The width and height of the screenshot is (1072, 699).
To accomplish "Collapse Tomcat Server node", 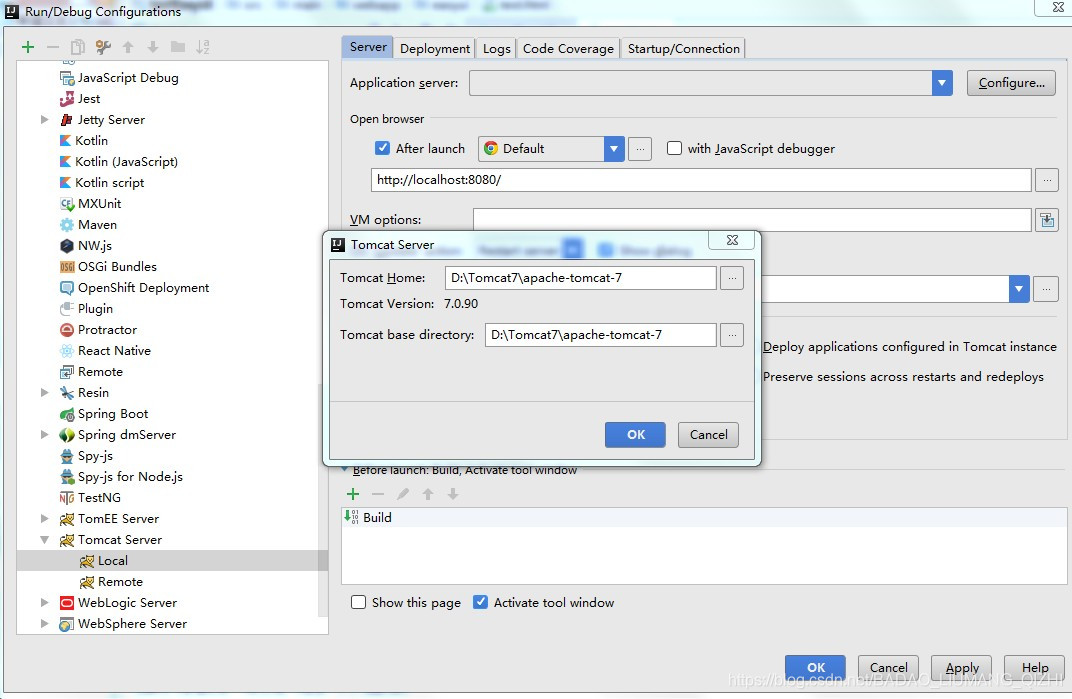I will tap(44, 540).
